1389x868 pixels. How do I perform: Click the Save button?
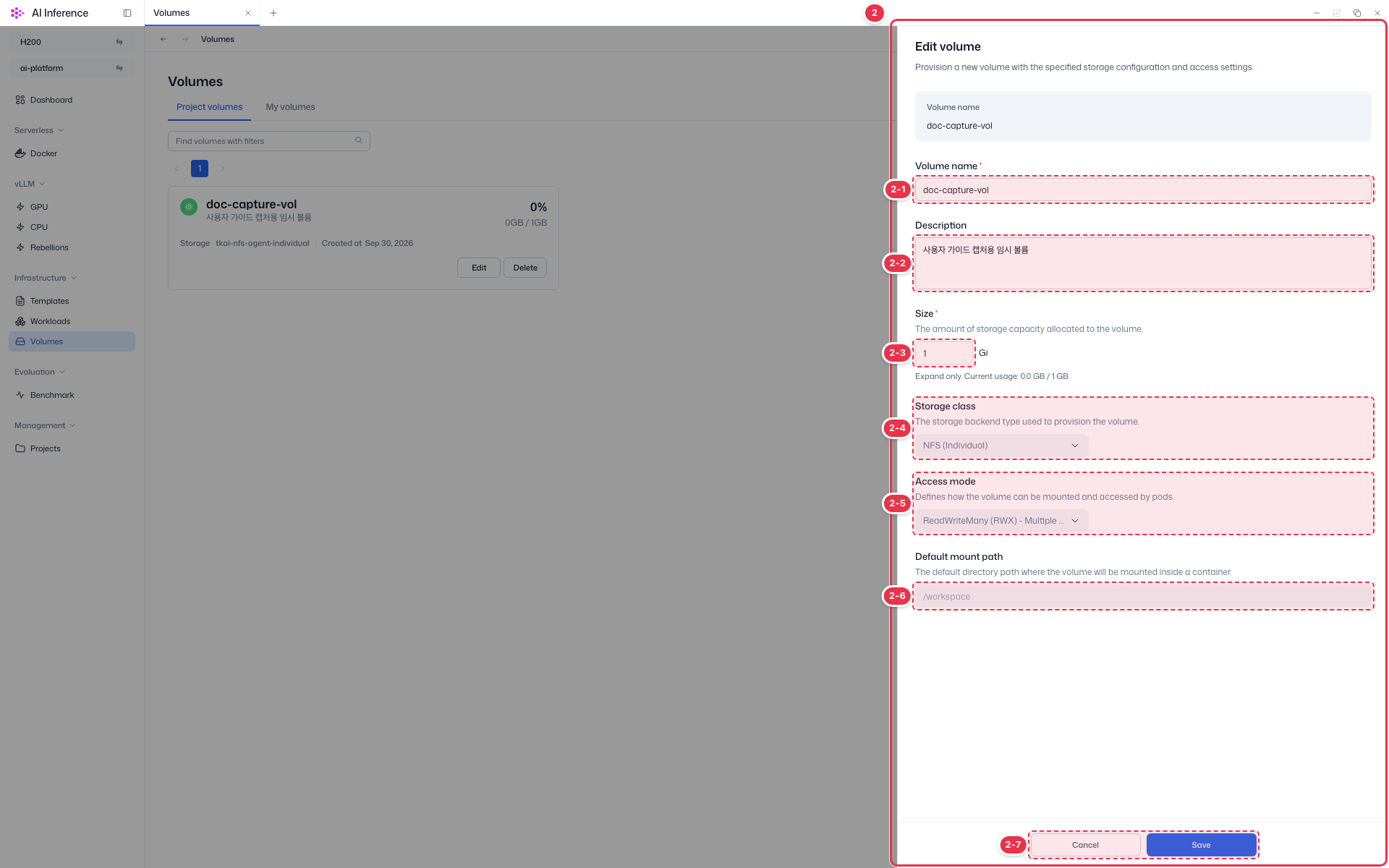1201,845
